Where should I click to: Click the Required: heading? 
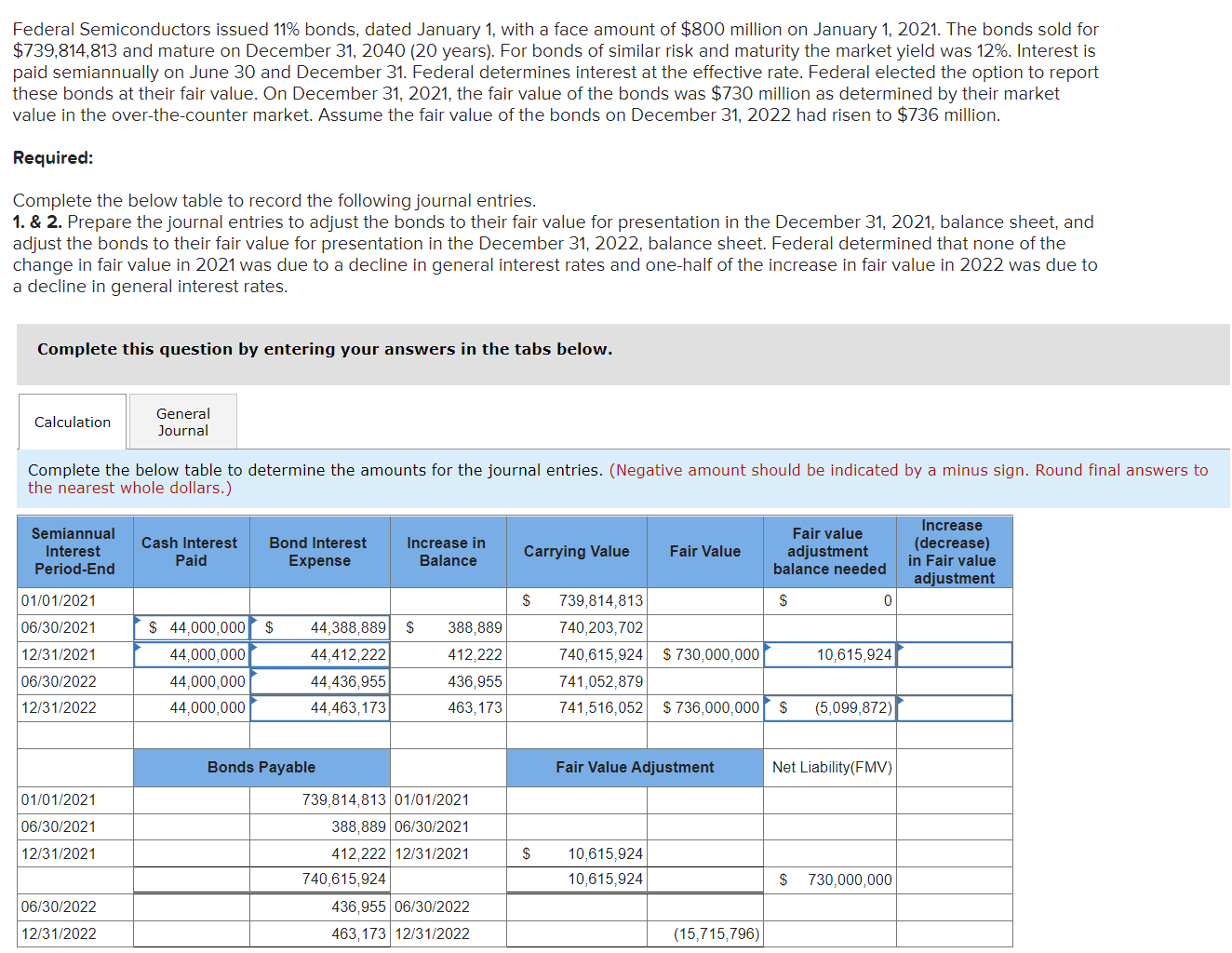[53, 158]
